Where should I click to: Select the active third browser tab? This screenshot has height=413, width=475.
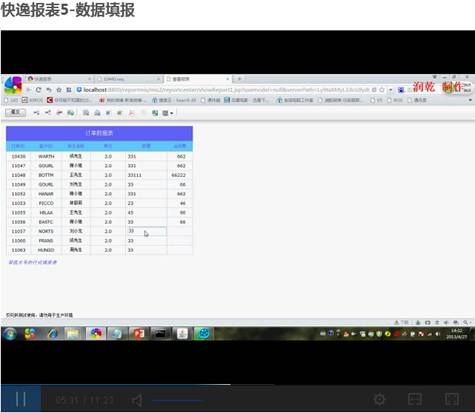pyautogui.click(x=197, y=79)
